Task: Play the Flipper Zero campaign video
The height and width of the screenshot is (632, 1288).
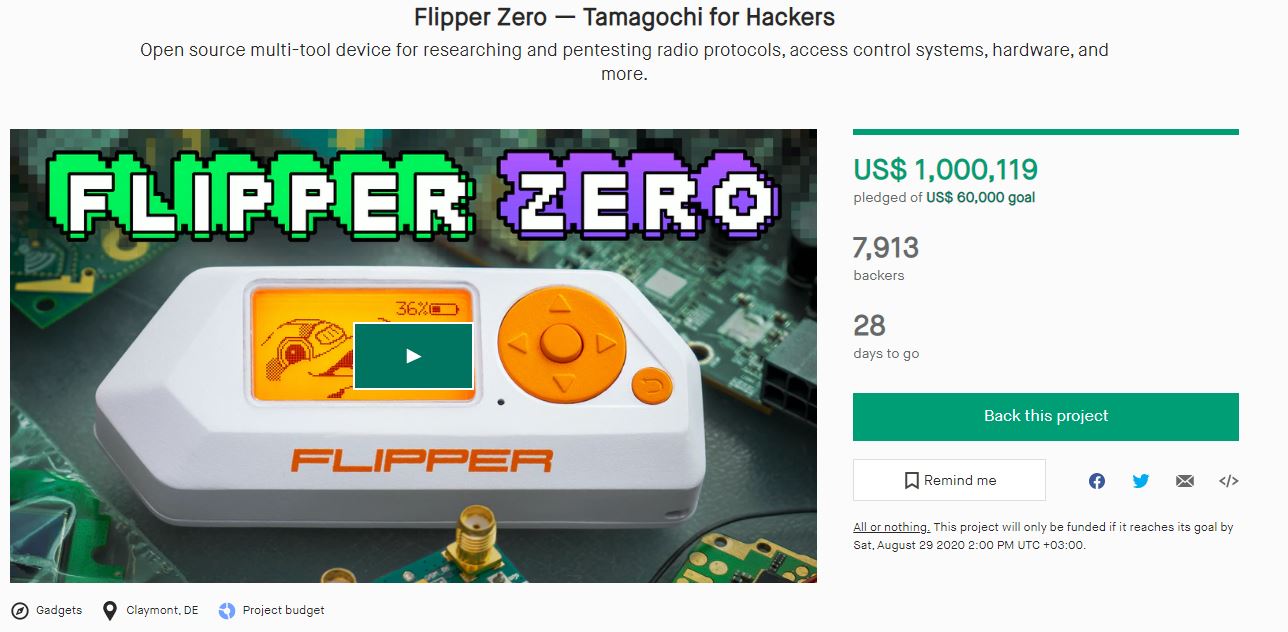Action: 413,355
